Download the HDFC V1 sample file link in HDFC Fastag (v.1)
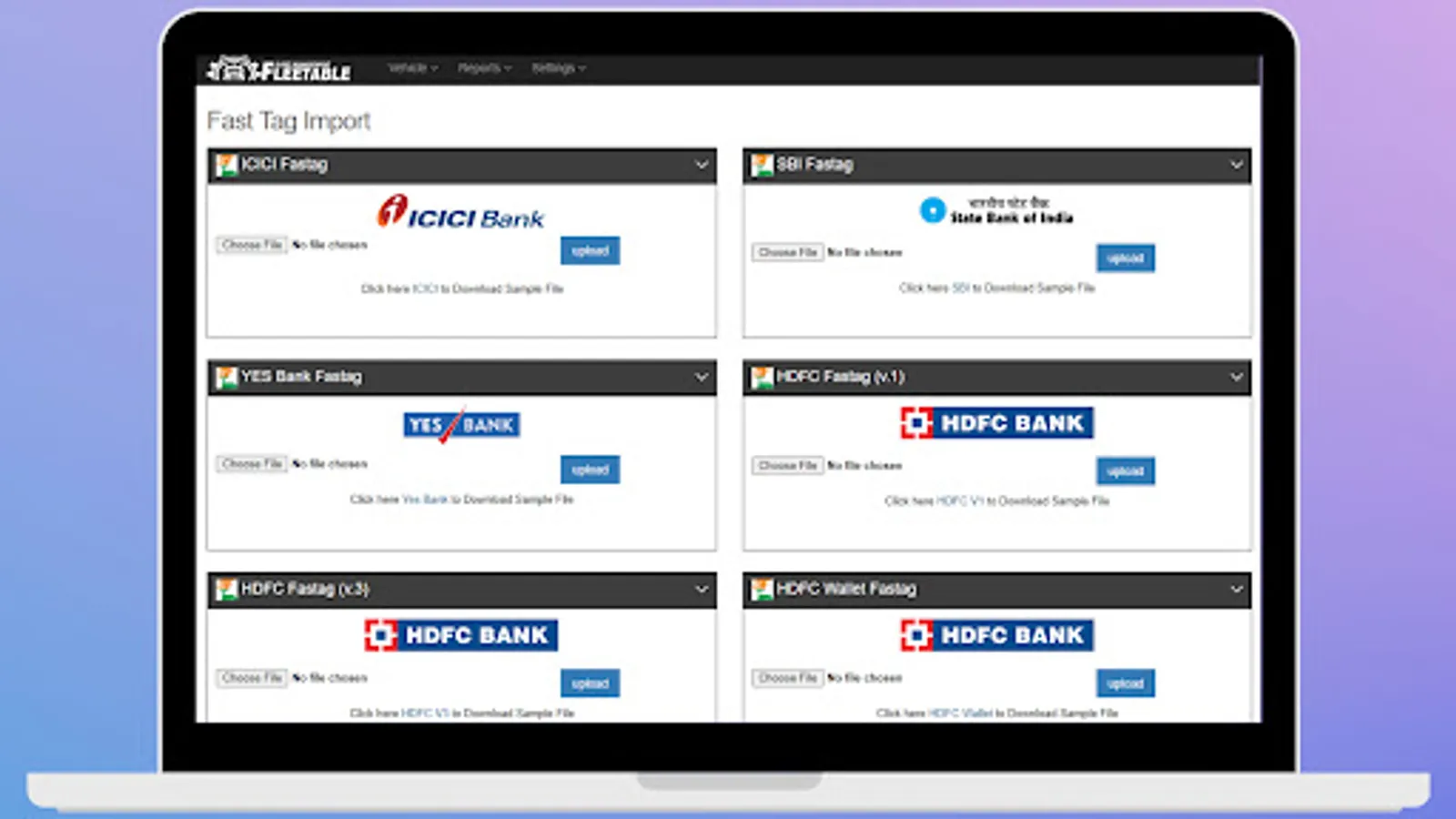 point(960,501)
